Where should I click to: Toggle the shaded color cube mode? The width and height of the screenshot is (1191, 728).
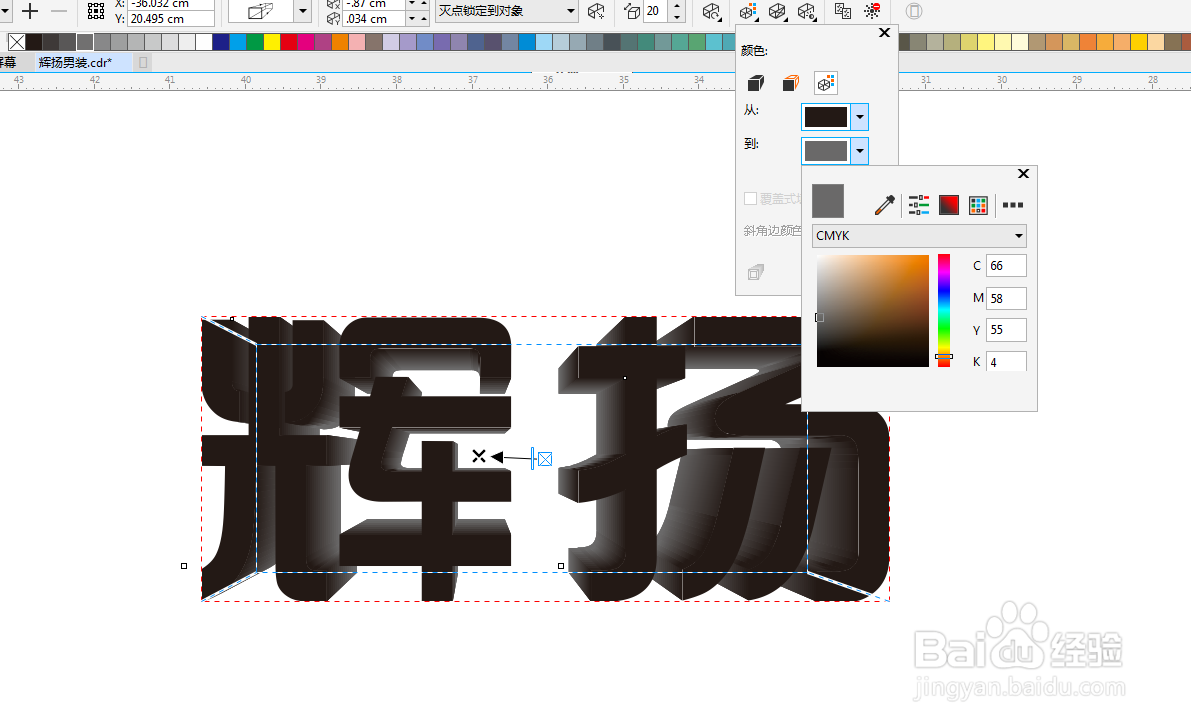pyautogui.click(x=790, y=83)
